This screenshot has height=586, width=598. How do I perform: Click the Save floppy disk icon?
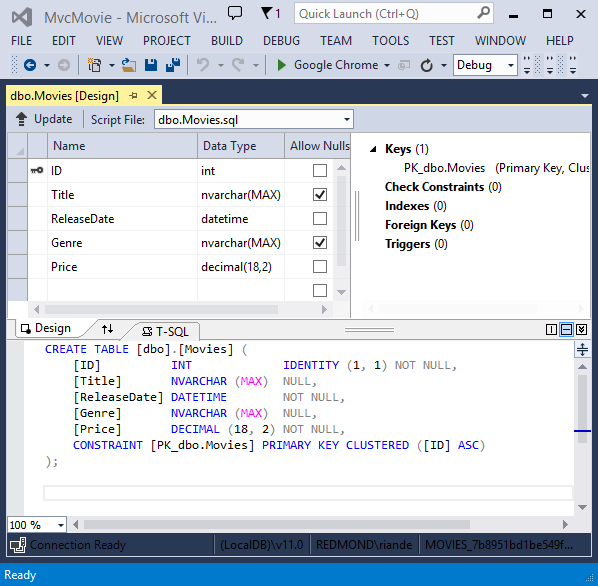tap(151, 65)
